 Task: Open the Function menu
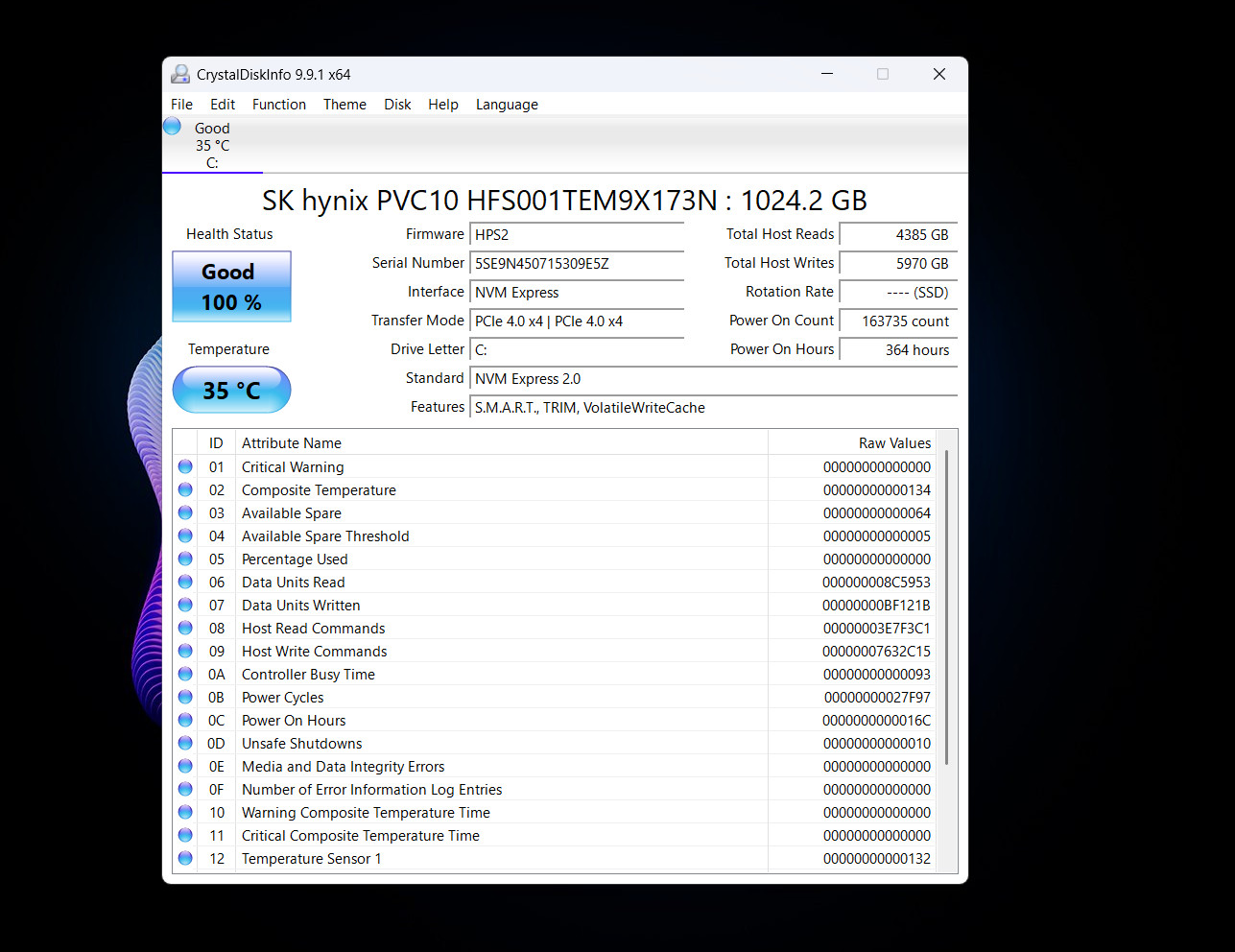(x=279, y=105)
